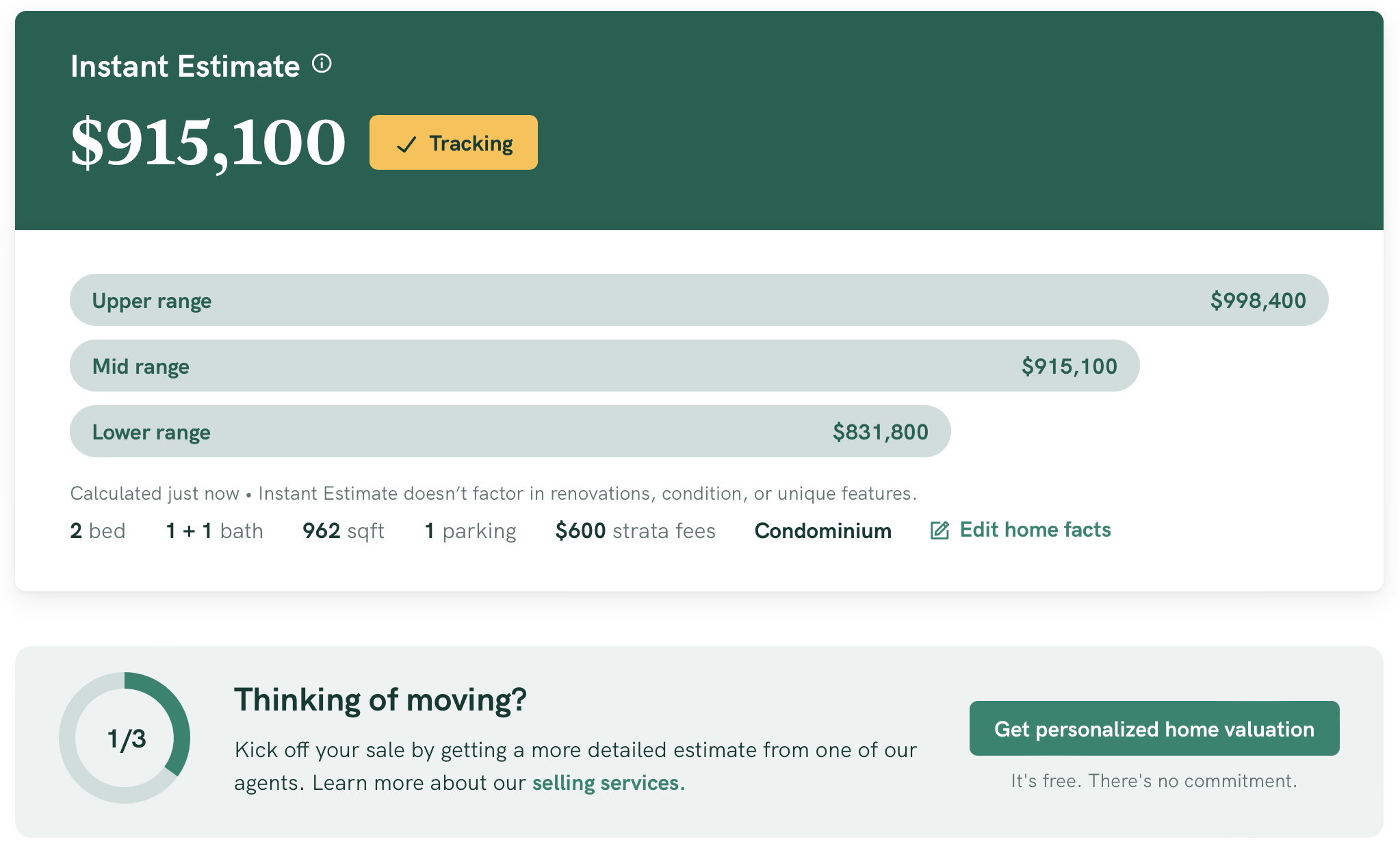Click the Condominium property type label
1400x857 pixels.
822,531
